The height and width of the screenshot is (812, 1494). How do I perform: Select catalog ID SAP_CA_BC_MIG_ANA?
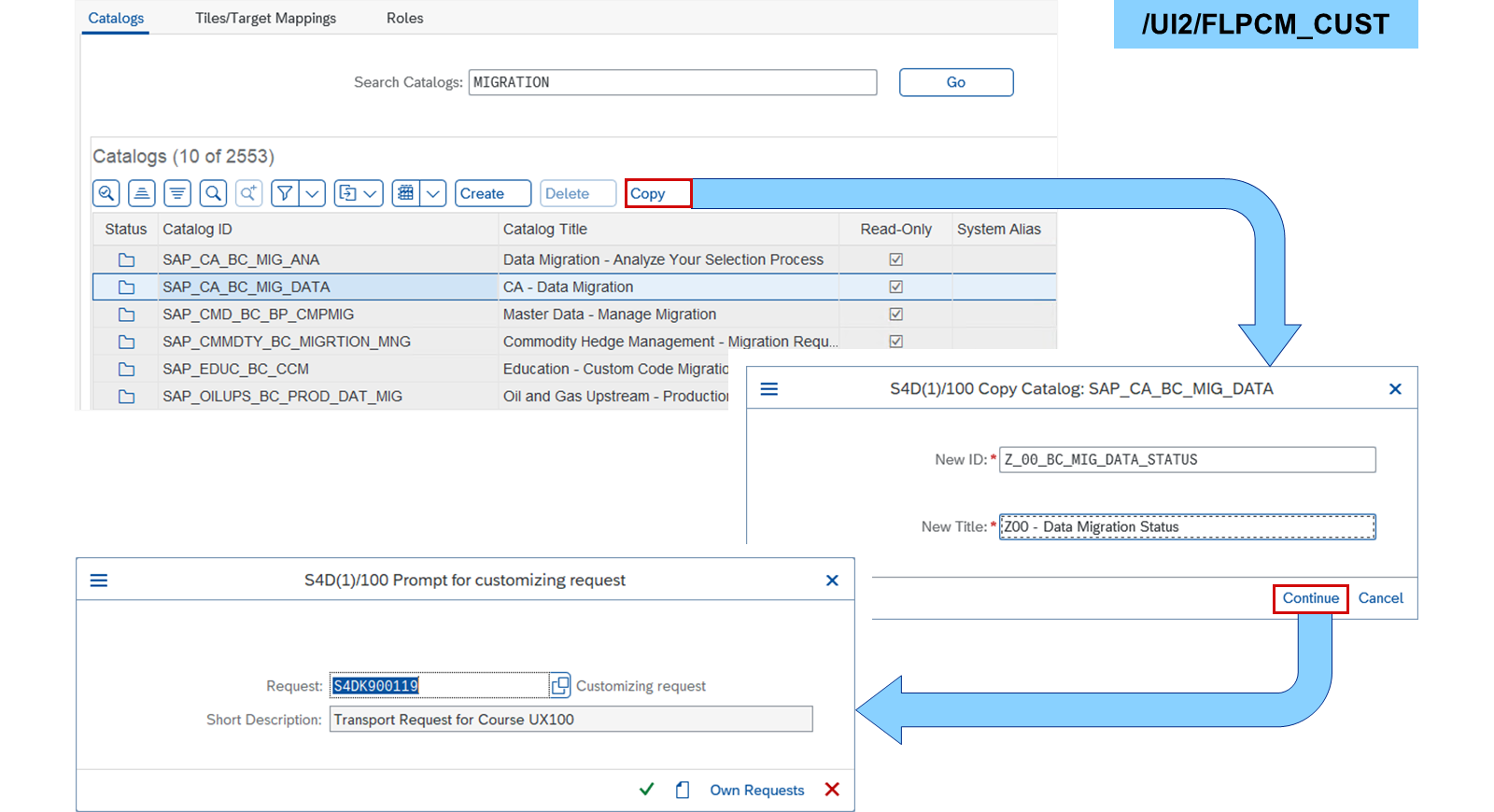pyautogui.click(x=241, y=259)
